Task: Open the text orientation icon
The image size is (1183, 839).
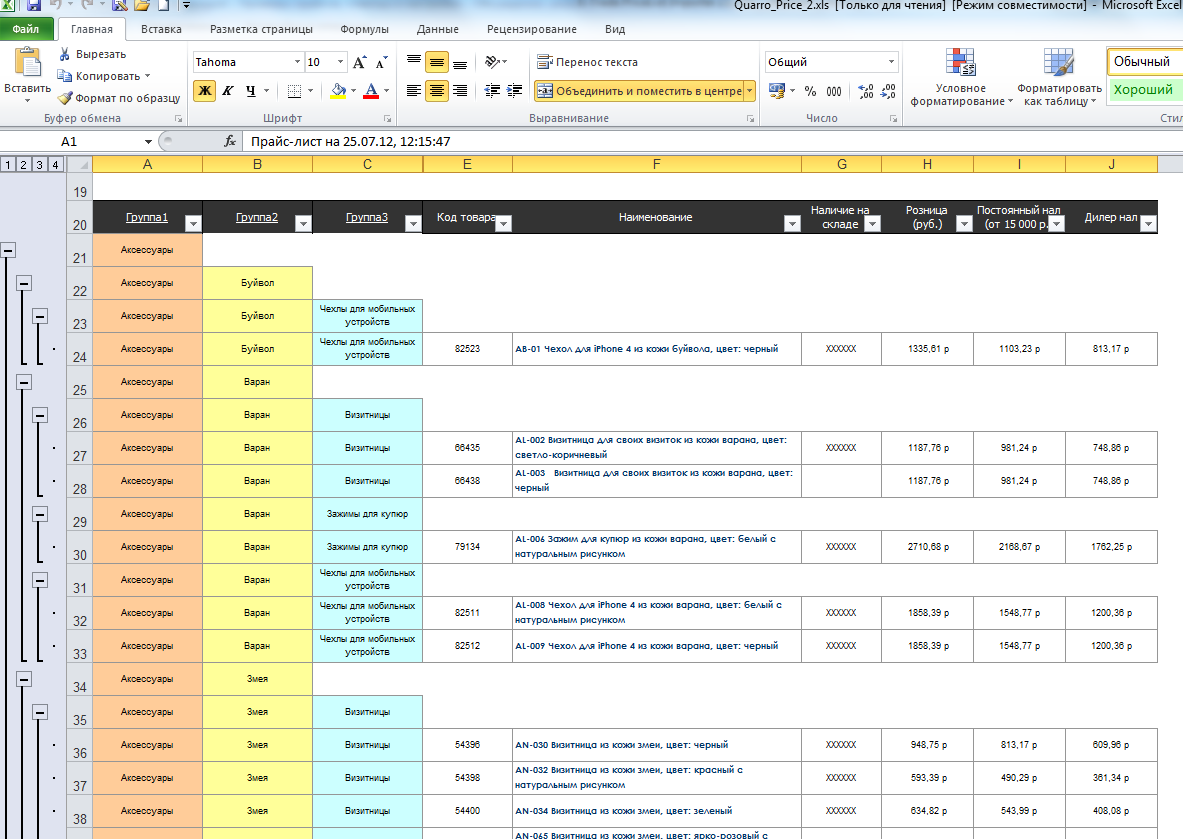Action: 493,62
